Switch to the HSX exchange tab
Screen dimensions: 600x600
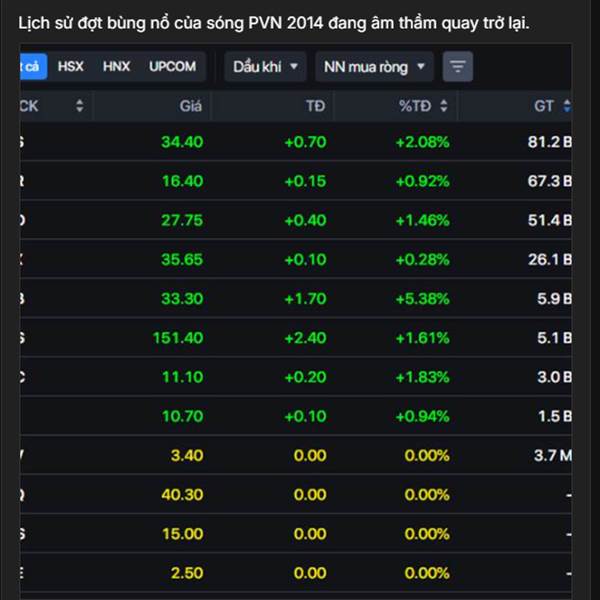(70, 67)
